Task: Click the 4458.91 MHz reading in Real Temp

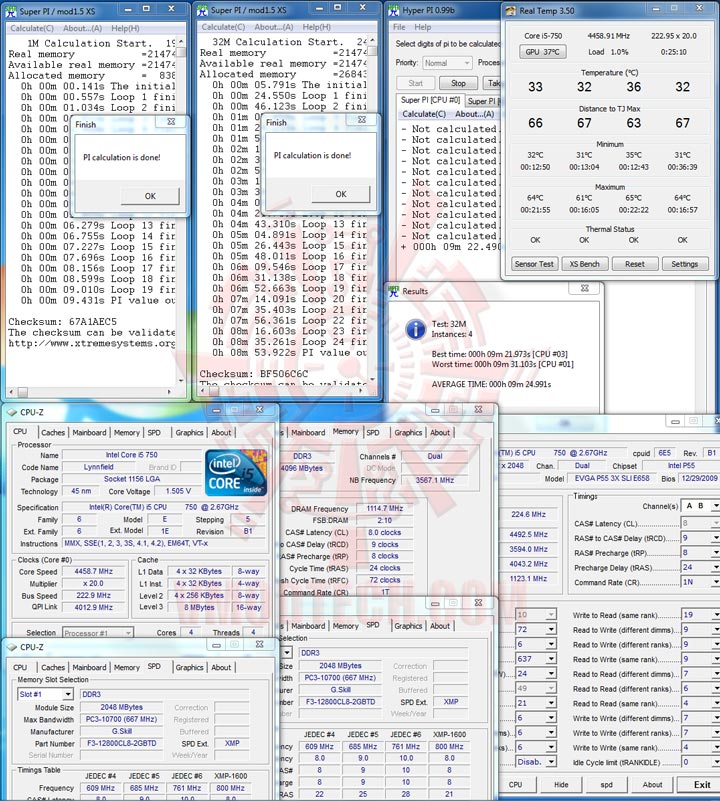Action: pos(609,36)
